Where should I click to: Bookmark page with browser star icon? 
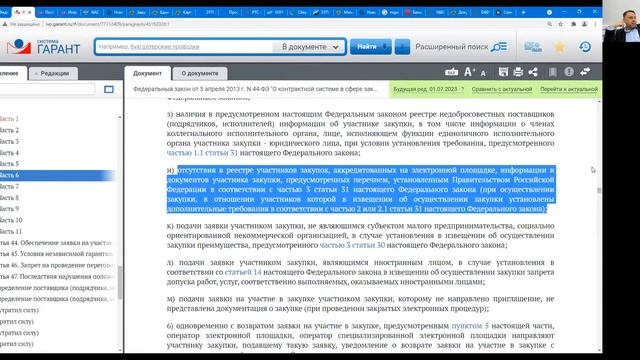[560, 24]
